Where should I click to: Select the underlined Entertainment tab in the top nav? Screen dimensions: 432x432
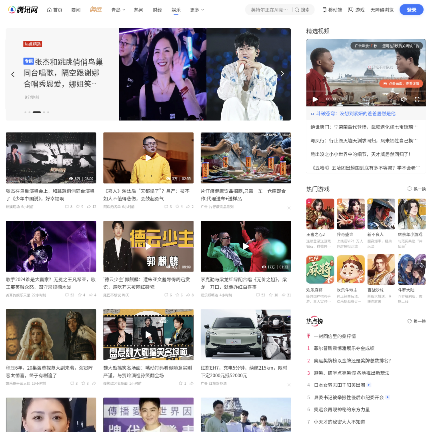(176, 10)
